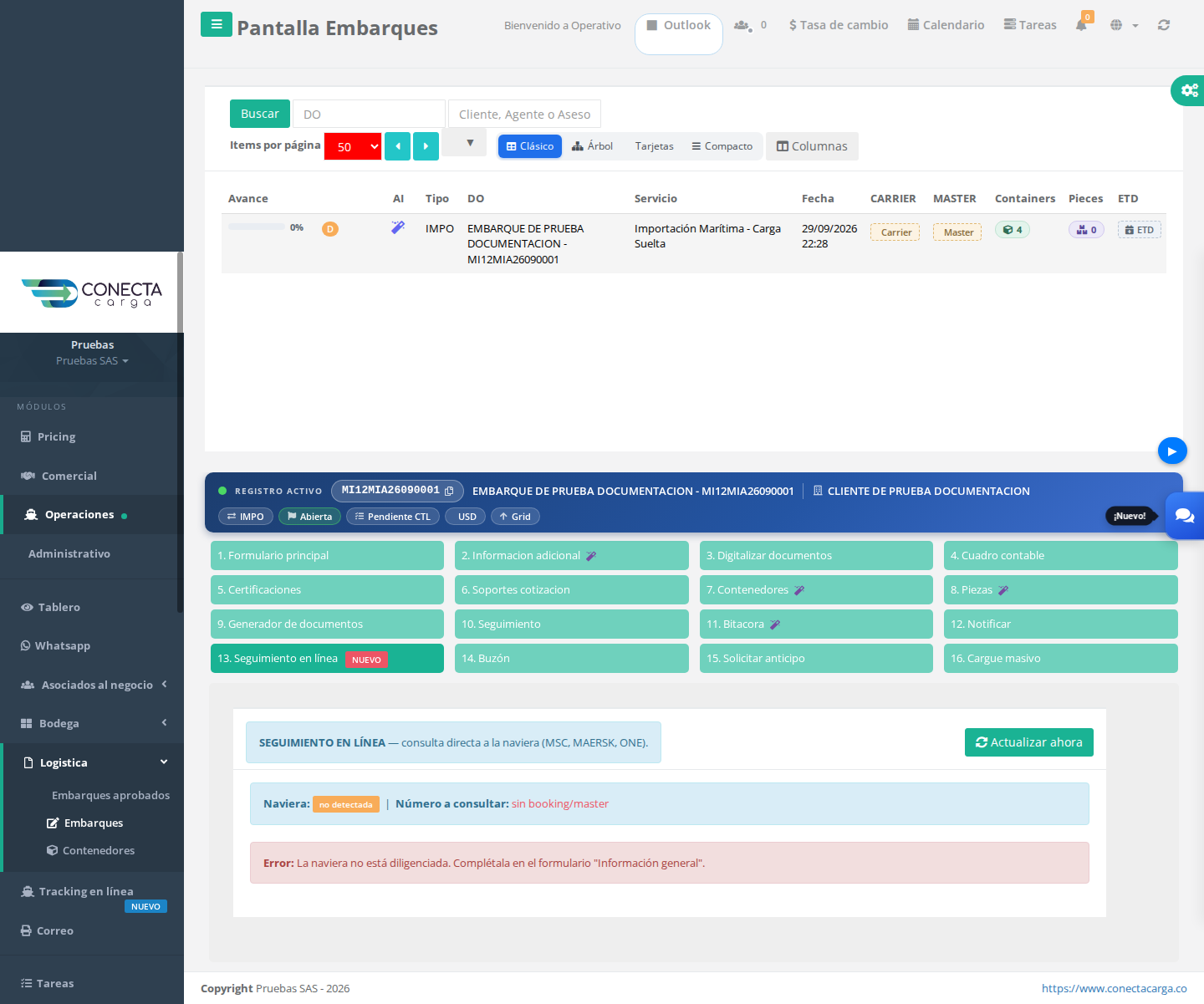Expand the Pruebas SAS company dropdown
The image size is (1204, 1004).
click(x=92, y=361)
